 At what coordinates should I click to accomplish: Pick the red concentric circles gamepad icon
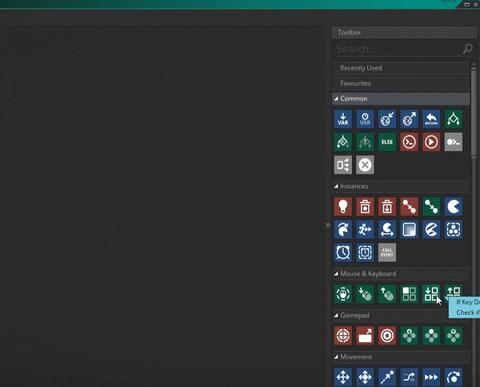(387, 336)
